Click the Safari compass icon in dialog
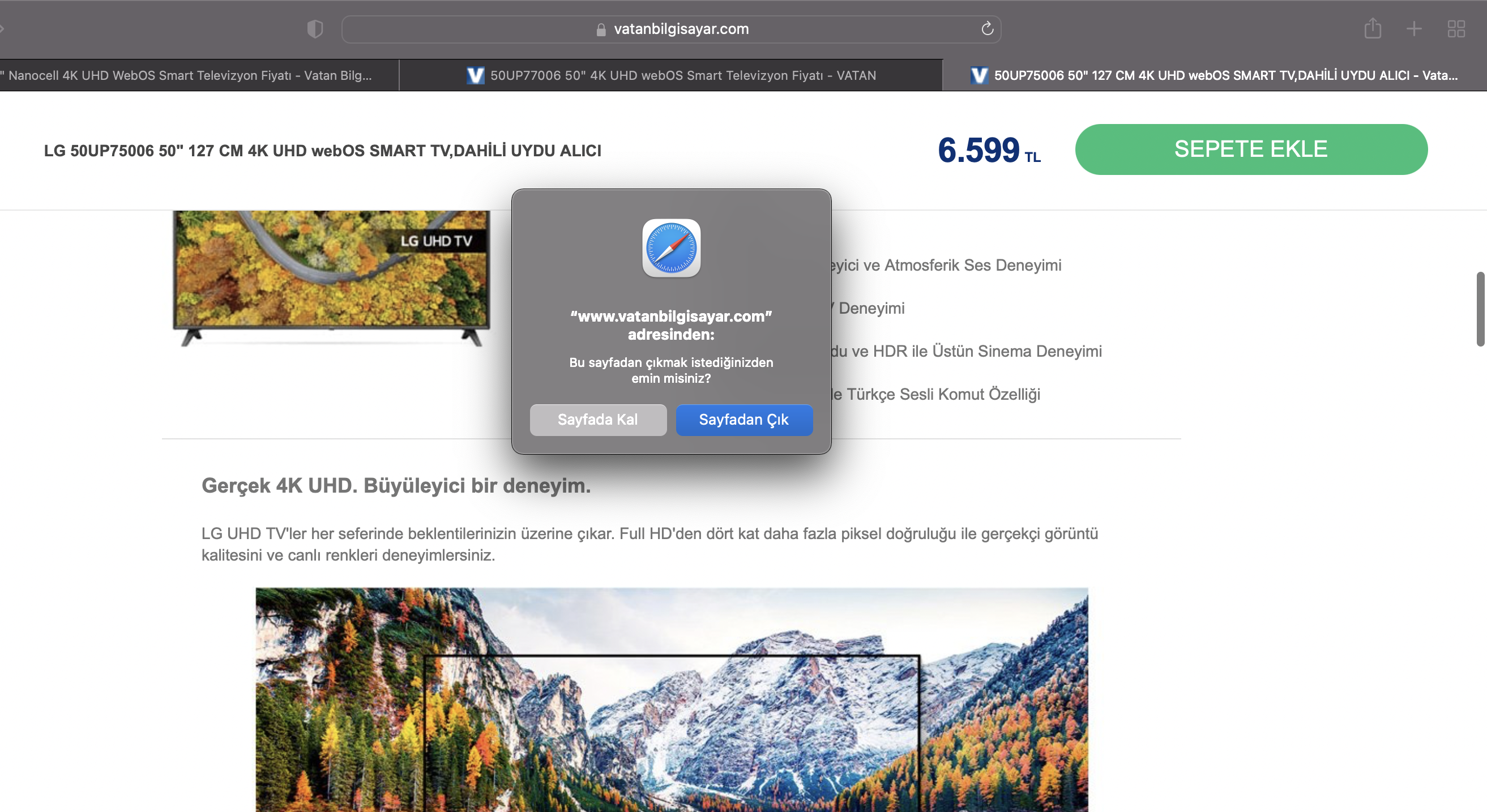Screen dimensions: 1487x812 672,248
